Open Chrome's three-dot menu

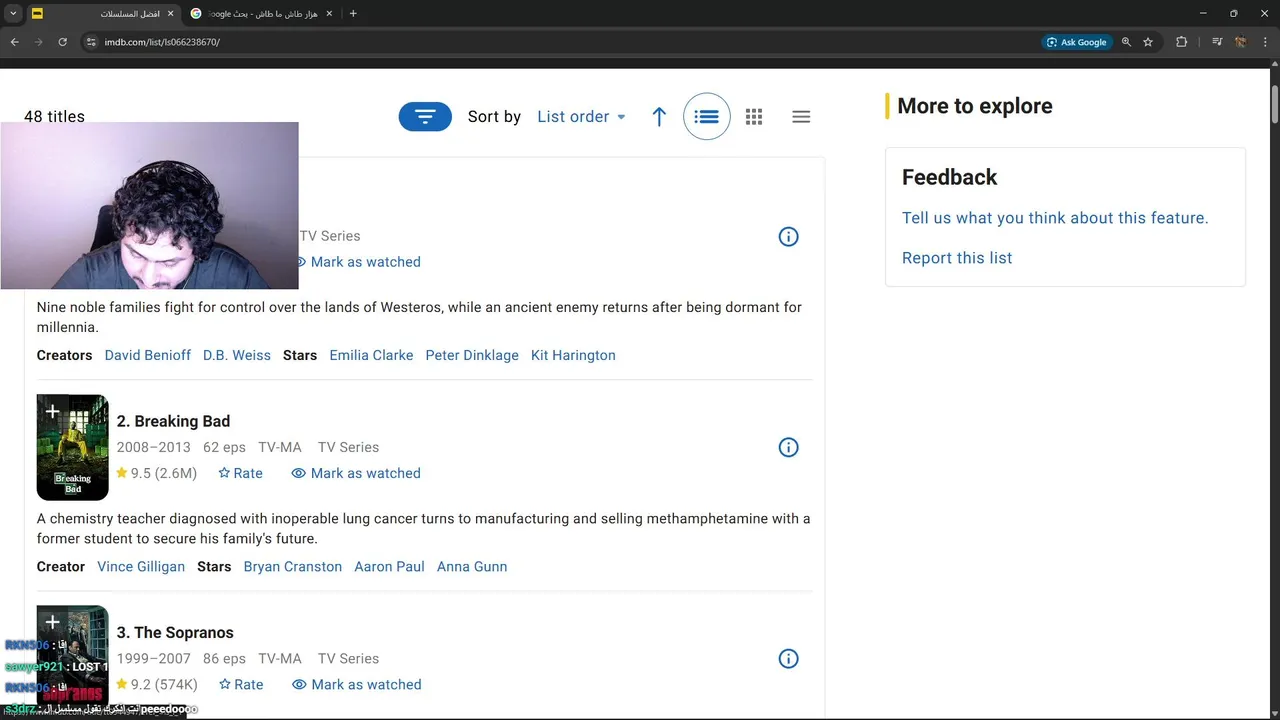tap(1265, 42)
